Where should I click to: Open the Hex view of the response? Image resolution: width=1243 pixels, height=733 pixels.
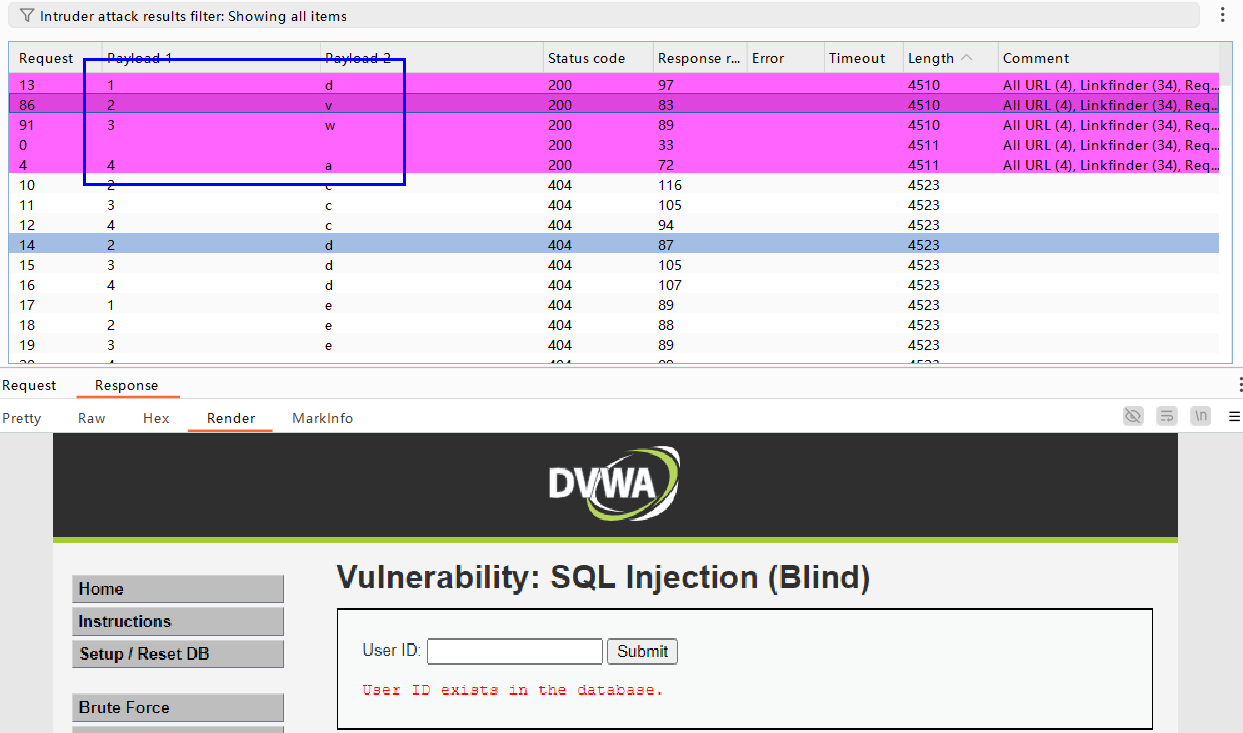point(156,418)
